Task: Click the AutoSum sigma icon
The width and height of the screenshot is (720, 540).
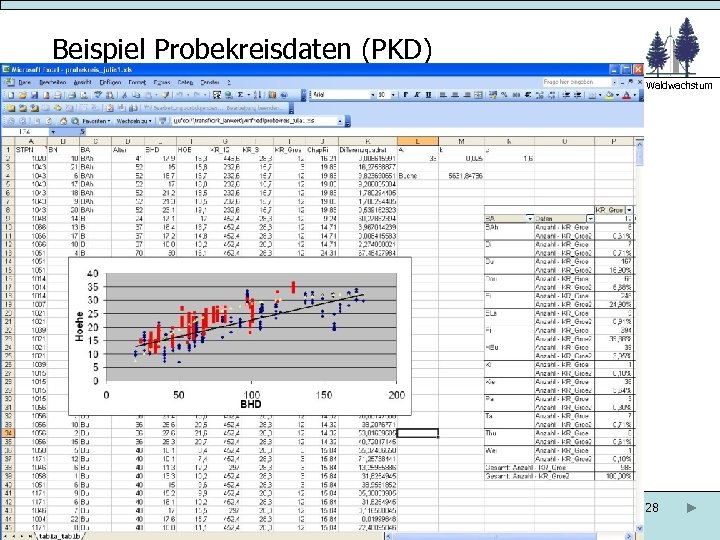Action: click(240, 95)
